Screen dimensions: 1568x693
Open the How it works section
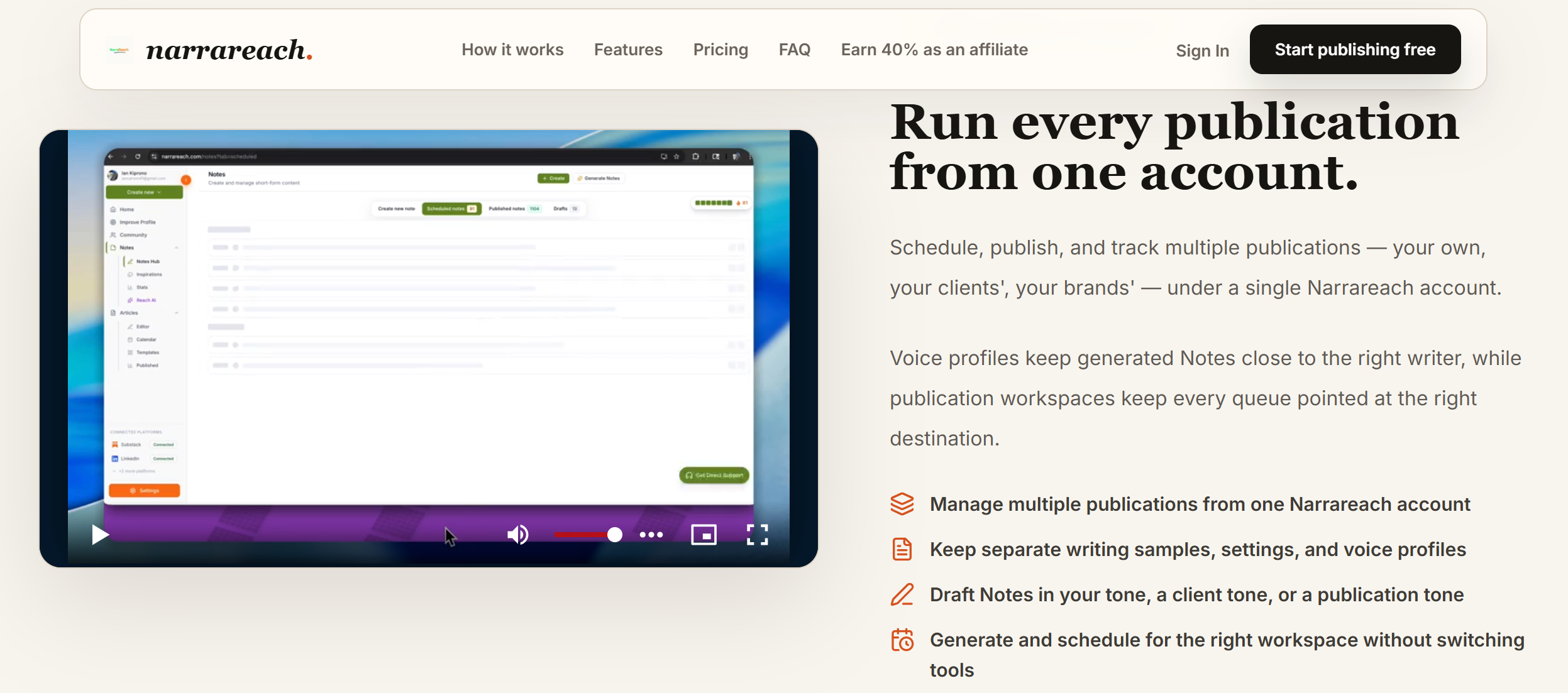coord(512,50)
